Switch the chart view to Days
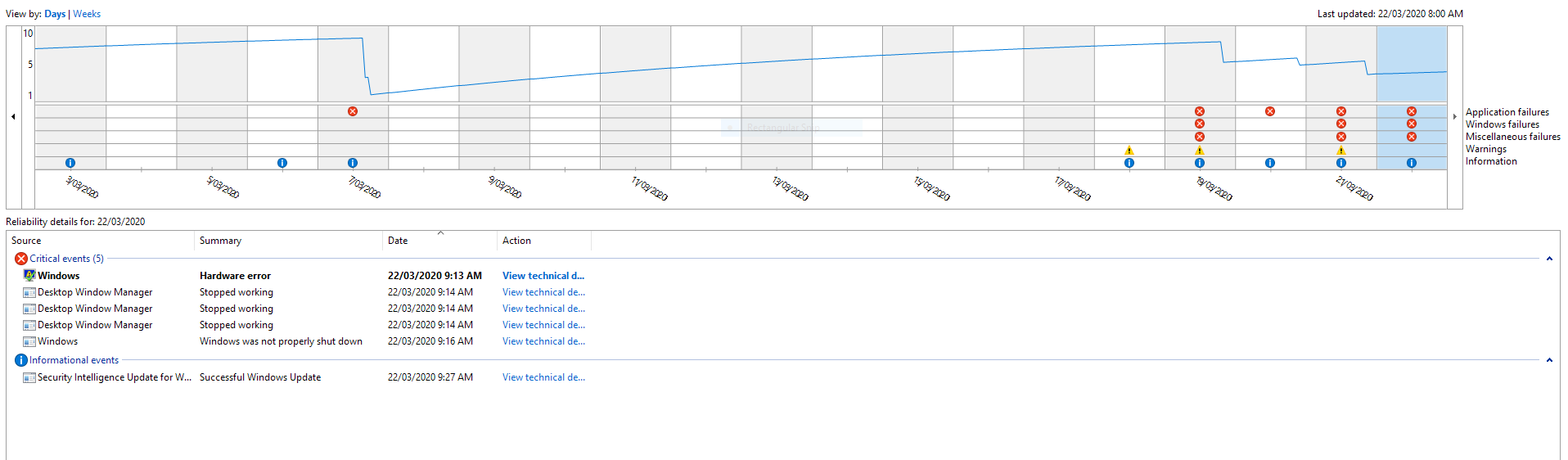This screenshot has width=1568, height=460. 55,14
